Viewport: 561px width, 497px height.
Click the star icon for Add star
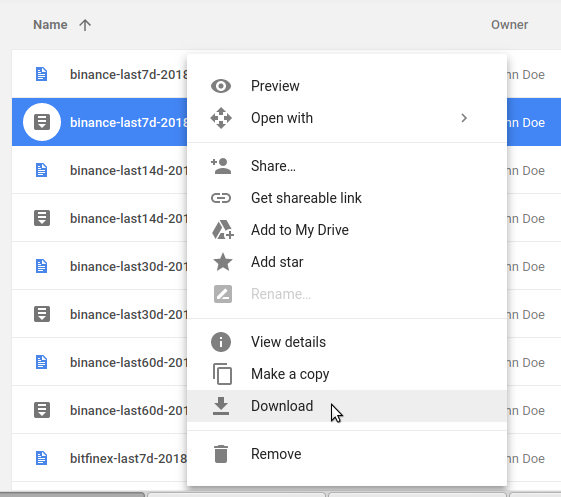tap(223, 262)
